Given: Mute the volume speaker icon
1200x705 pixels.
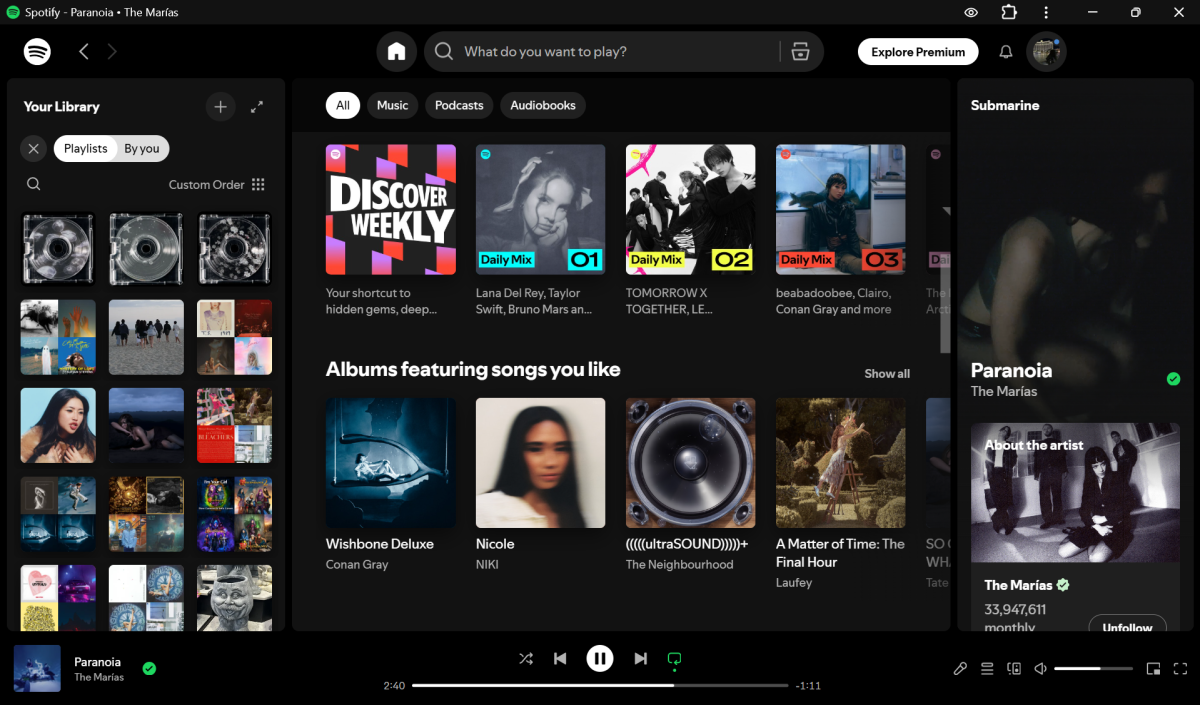Looking at the screenshot, I should [1041, 669].
